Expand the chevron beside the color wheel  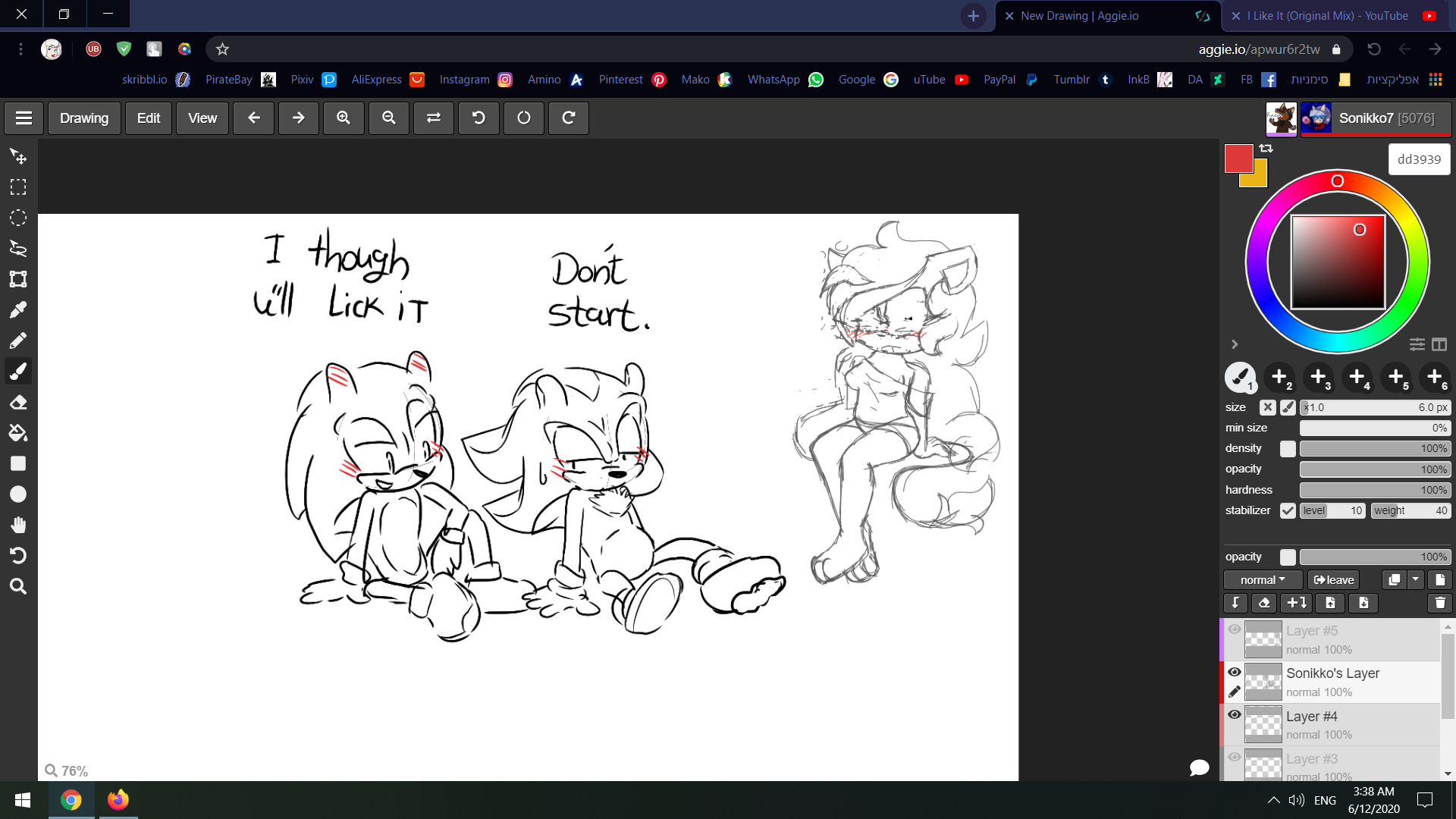click(1235, 344)
